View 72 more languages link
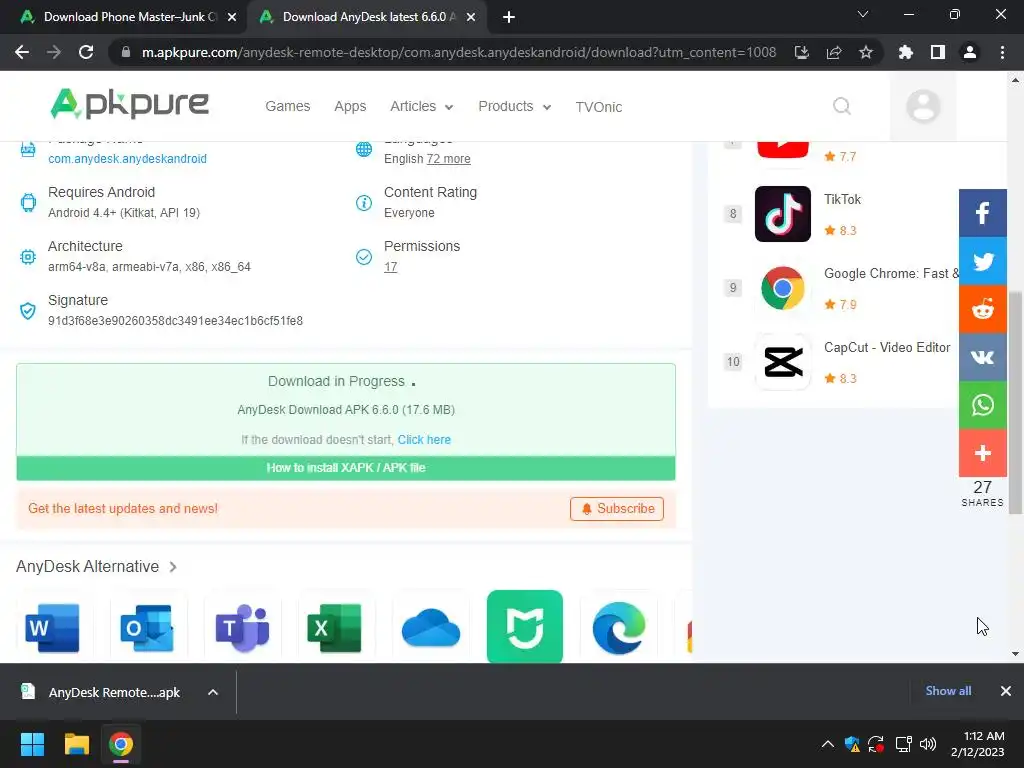The image size is (1024, 768). (x=449, y=159)
